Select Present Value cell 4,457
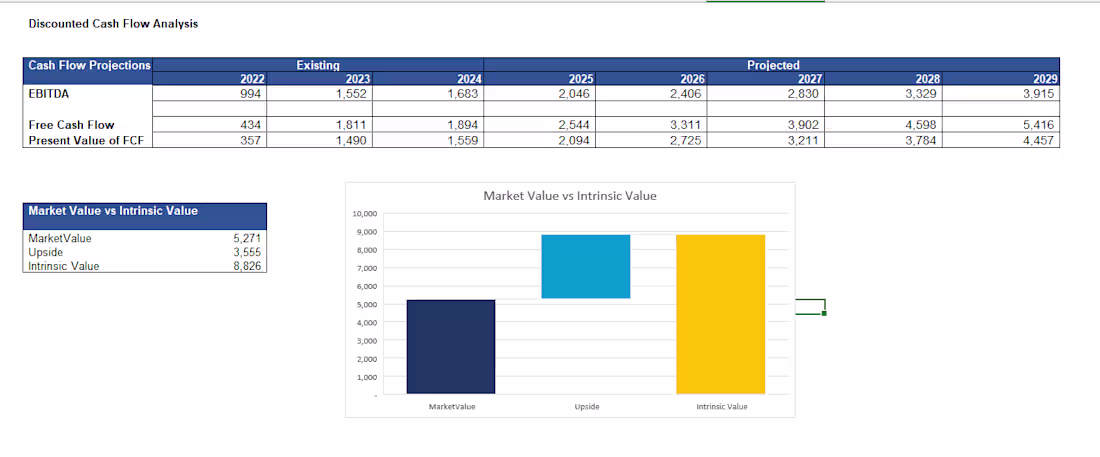 [x=1002, y=140]
